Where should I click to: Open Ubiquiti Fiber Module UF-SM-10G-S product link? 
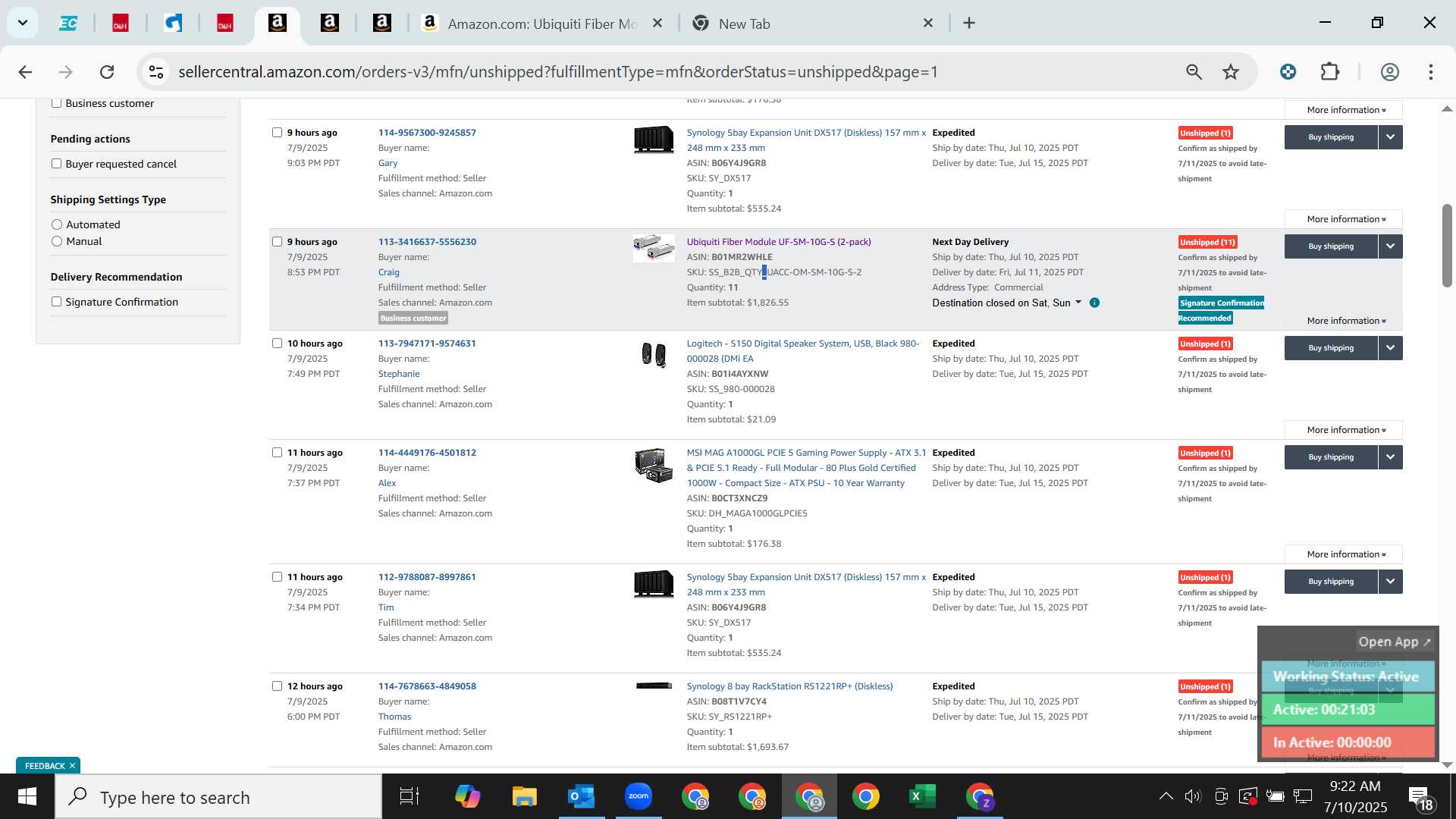click(779, 242)
